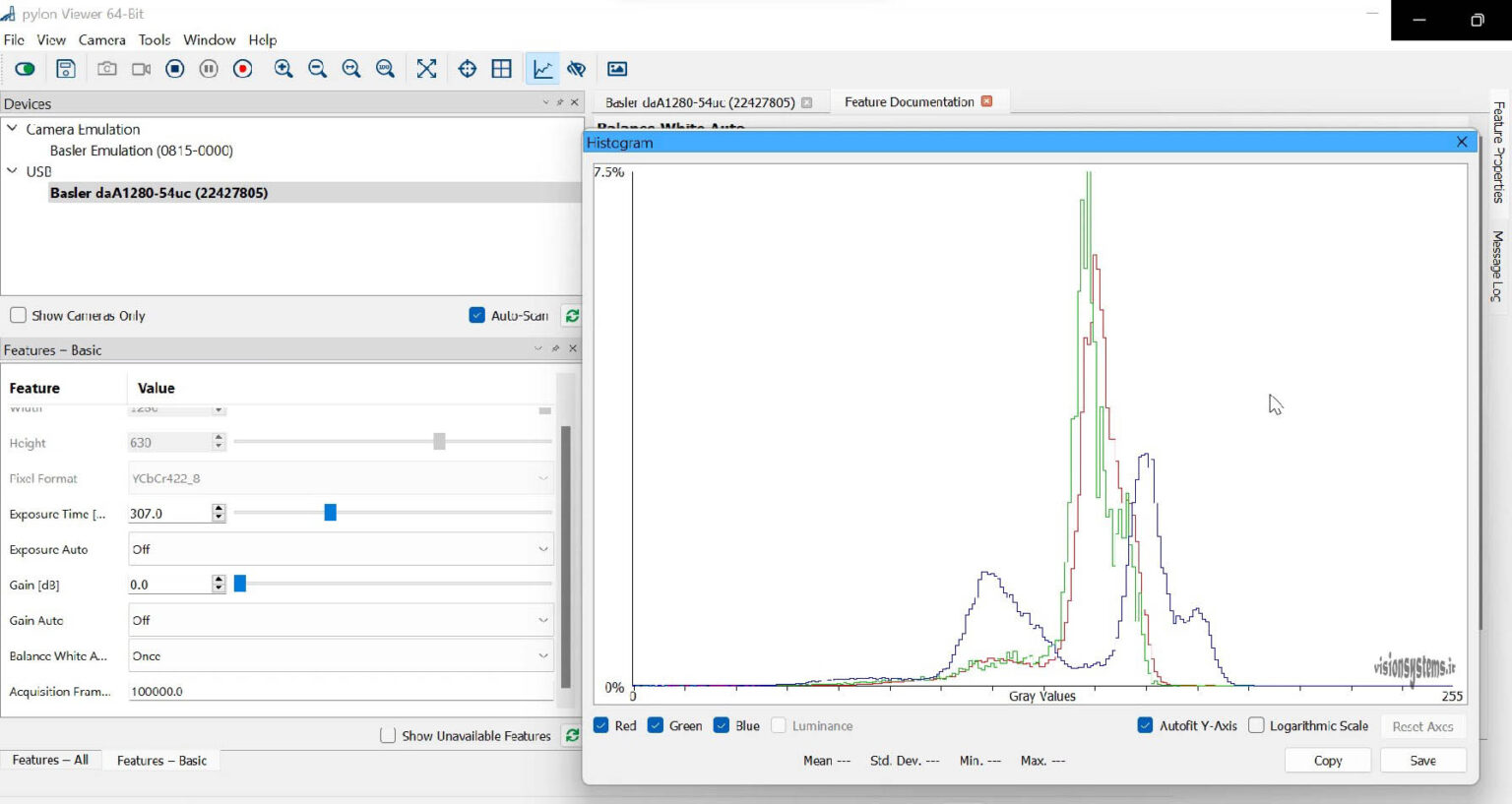Open the Balance White Auto dropdown

point(341,655)
